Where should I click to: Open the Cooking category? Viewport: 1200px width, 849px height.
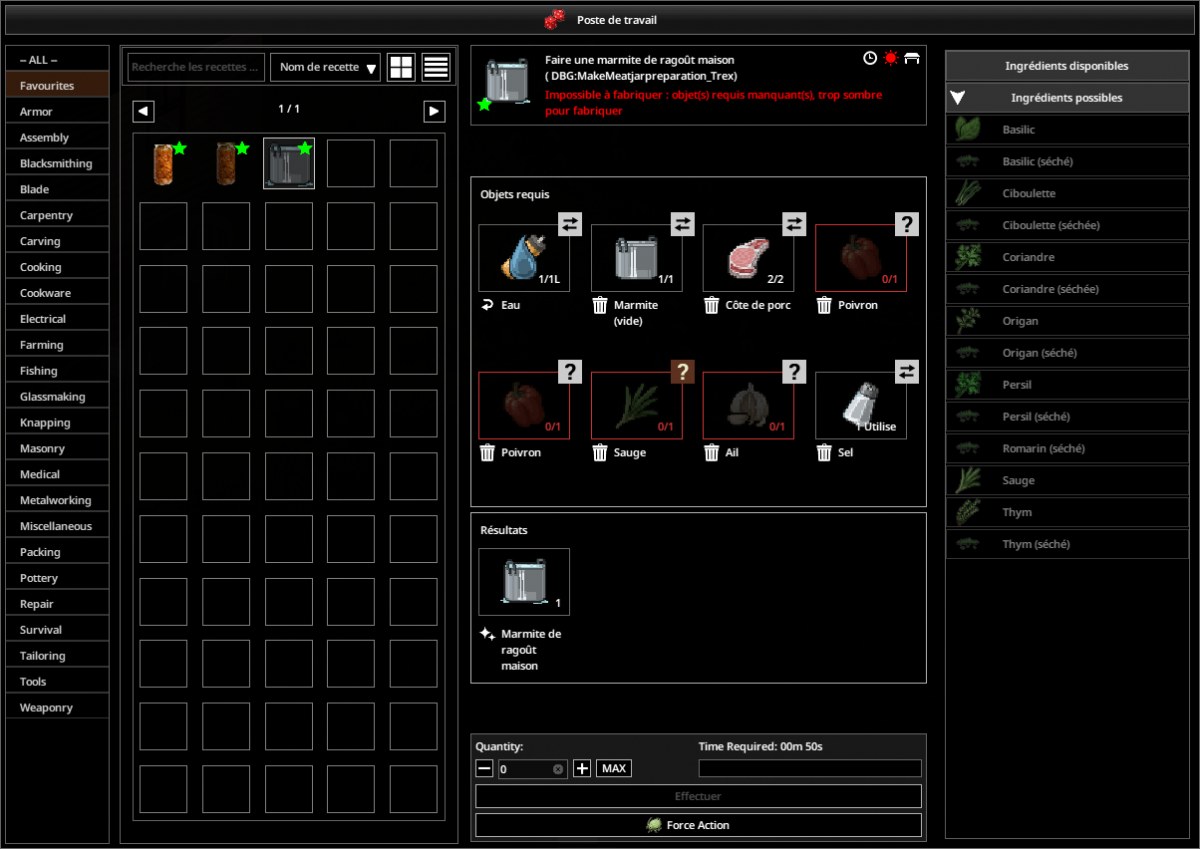pos(57,267)
